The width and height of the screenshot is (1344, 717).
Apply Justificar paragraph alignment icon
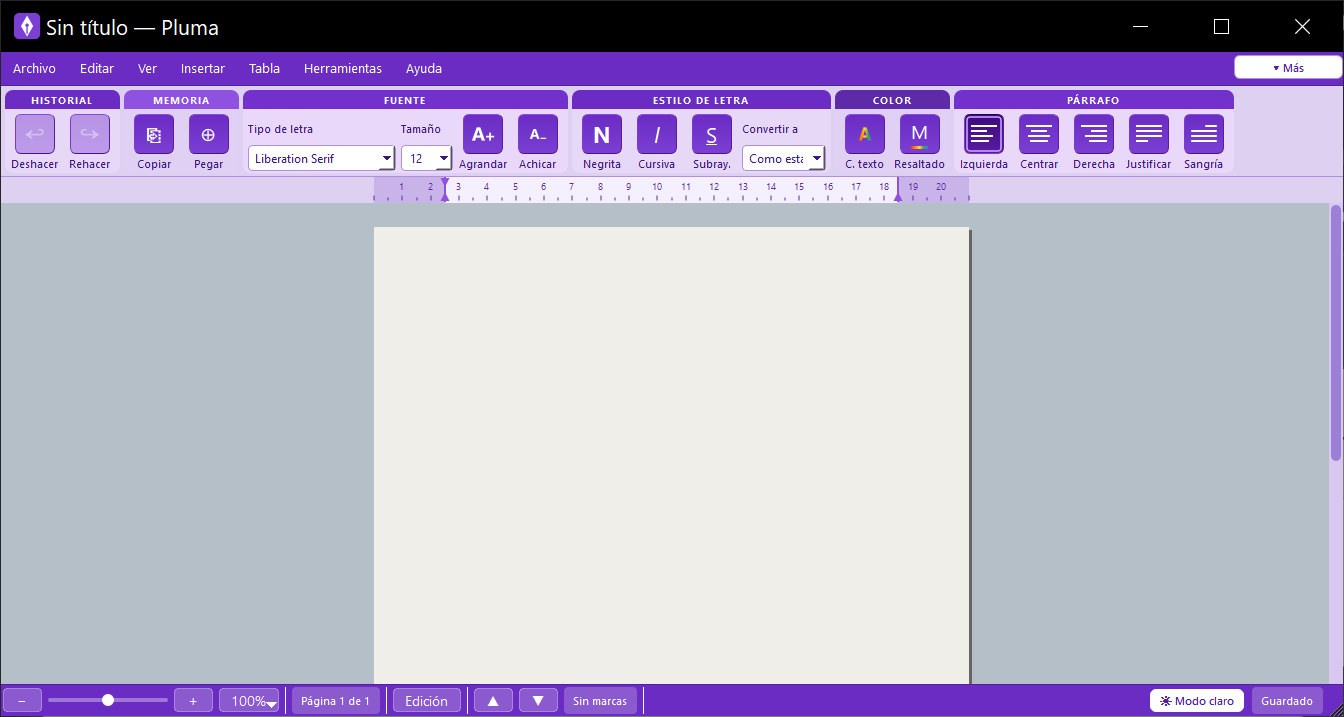click(1149, 134)
